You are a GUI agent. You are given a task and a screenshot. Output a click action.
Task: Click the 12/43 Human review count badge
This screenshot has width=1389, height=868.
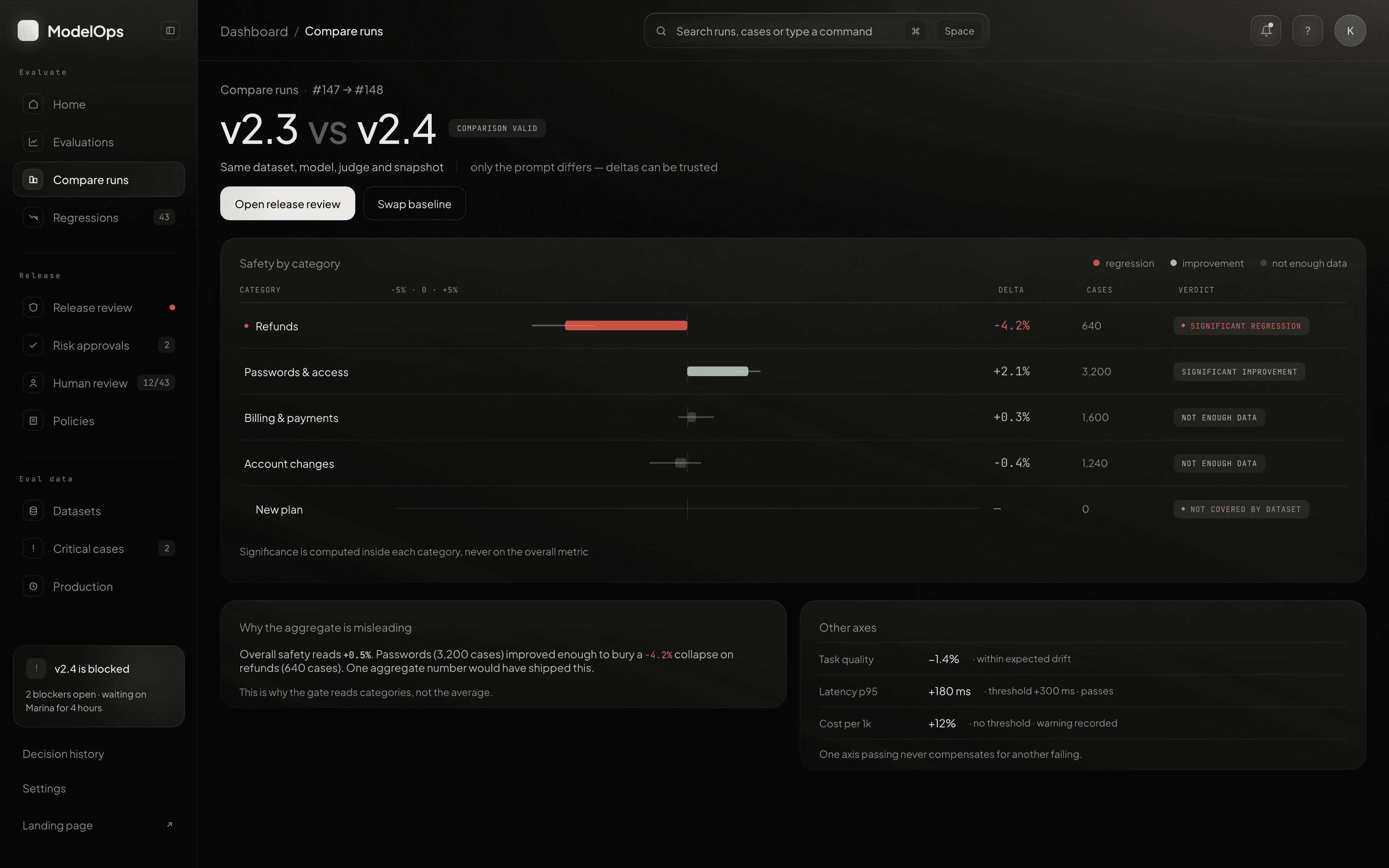point(156,383)
